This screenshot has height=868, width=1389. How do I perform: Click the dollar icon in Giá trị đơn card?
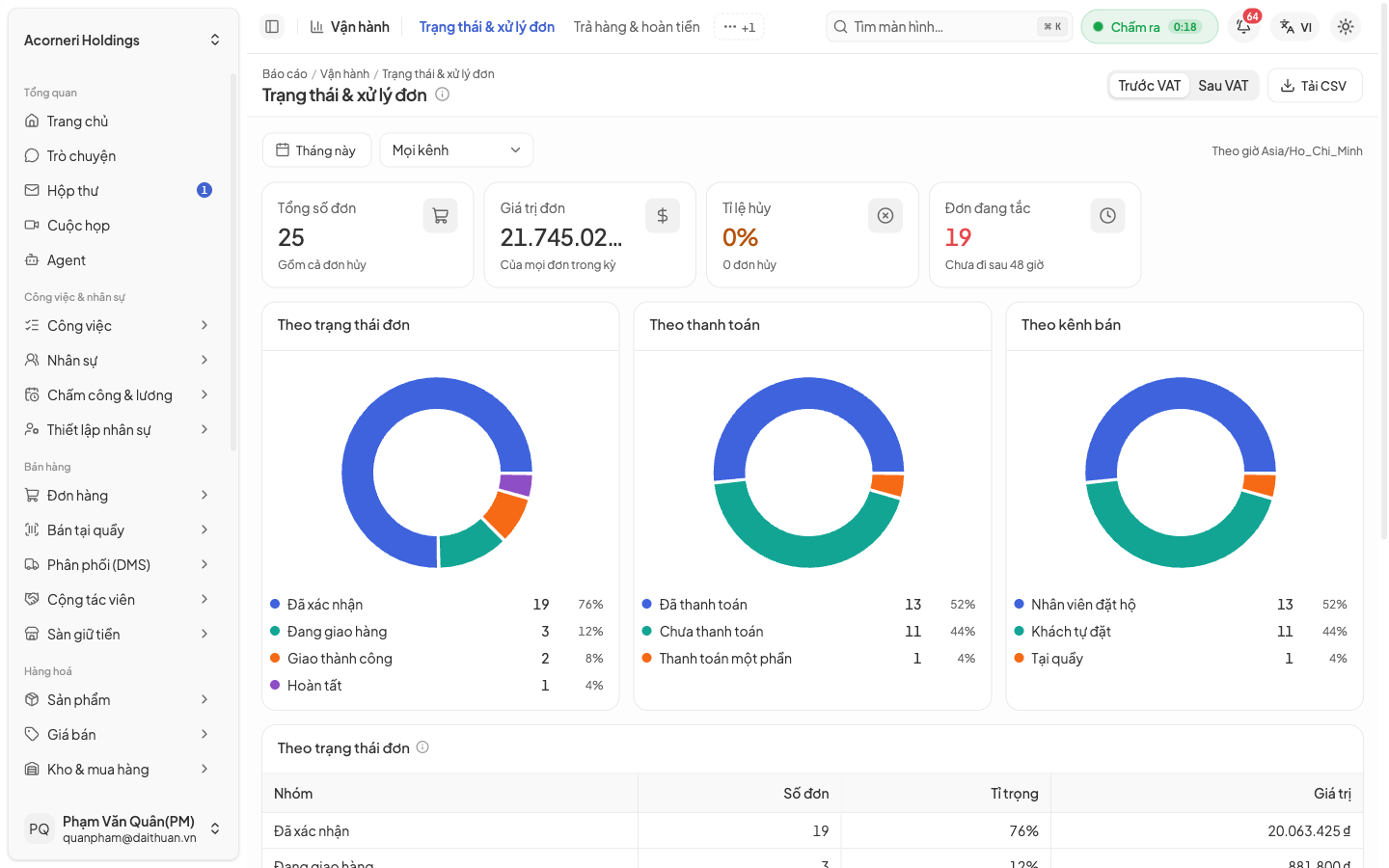pos(663,216)
